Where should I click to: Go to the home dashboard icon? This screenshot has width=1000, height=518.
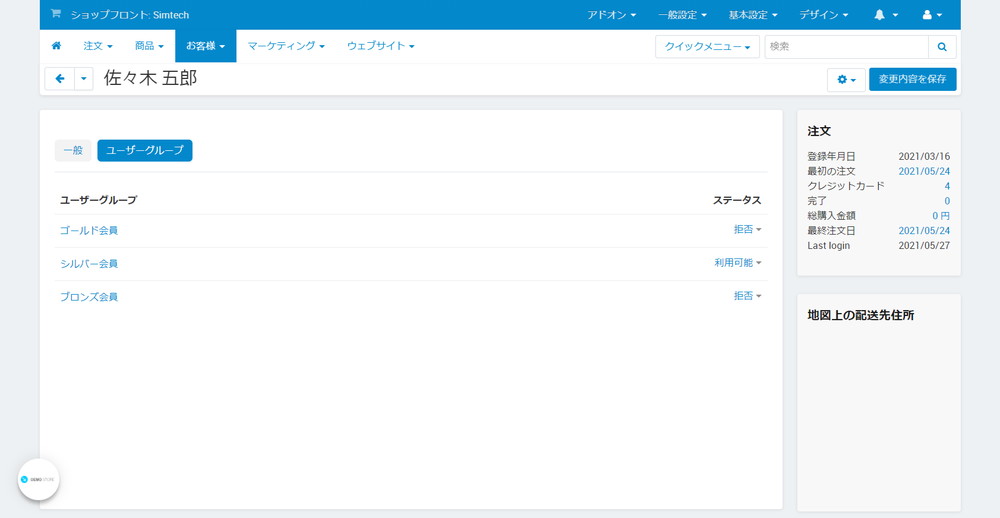pyautogui.click(x=56, y=46)
